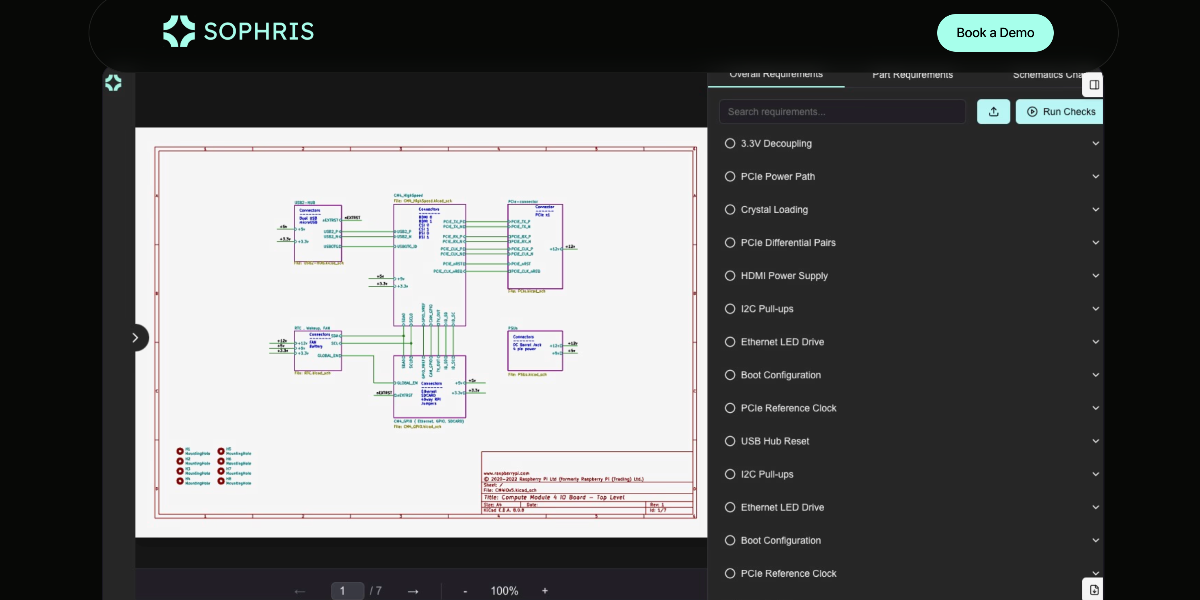Viewport: 1200px width, 600px height.
Task: Expand the PCIe Differential Pairs chevron
Action: (1095, 243)
